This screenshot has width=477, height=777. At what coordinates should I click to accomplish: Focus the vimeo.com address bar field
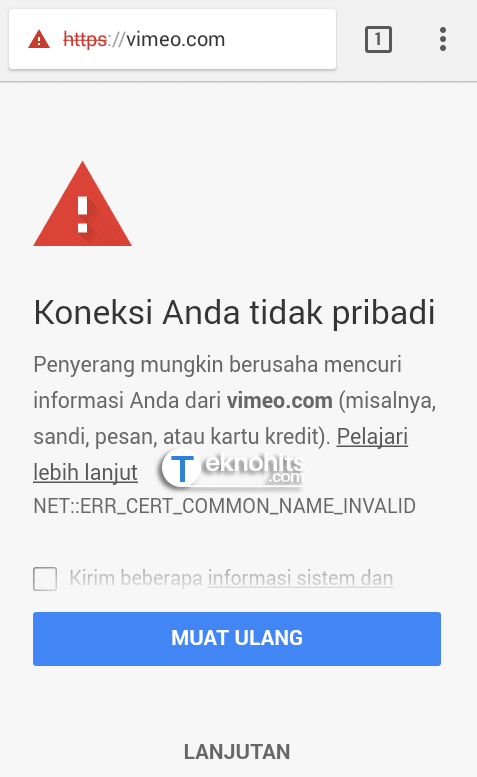tap(172, 39)
